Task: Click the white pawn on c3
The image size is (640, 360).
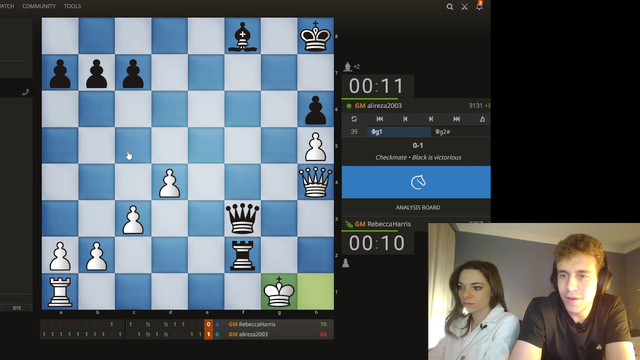Action: click(133, 220)
